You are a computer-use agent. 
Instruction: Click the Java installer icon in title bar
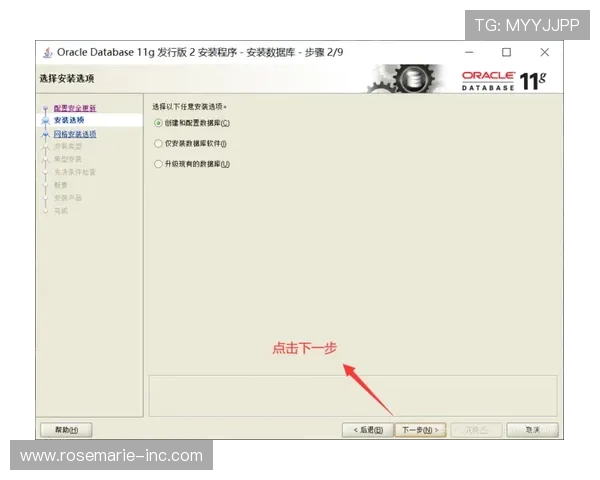[47, 52]
